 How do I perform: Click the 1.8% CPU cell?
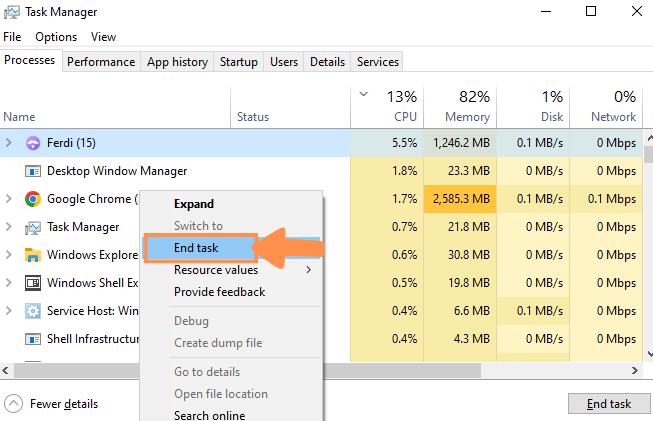(387, 171)
